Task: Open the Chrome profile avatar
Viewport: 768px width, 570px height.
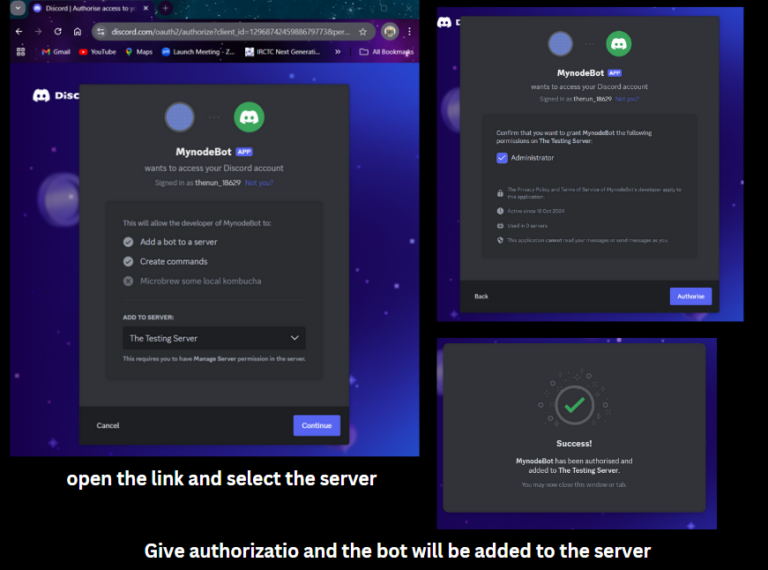Action: 390,32
